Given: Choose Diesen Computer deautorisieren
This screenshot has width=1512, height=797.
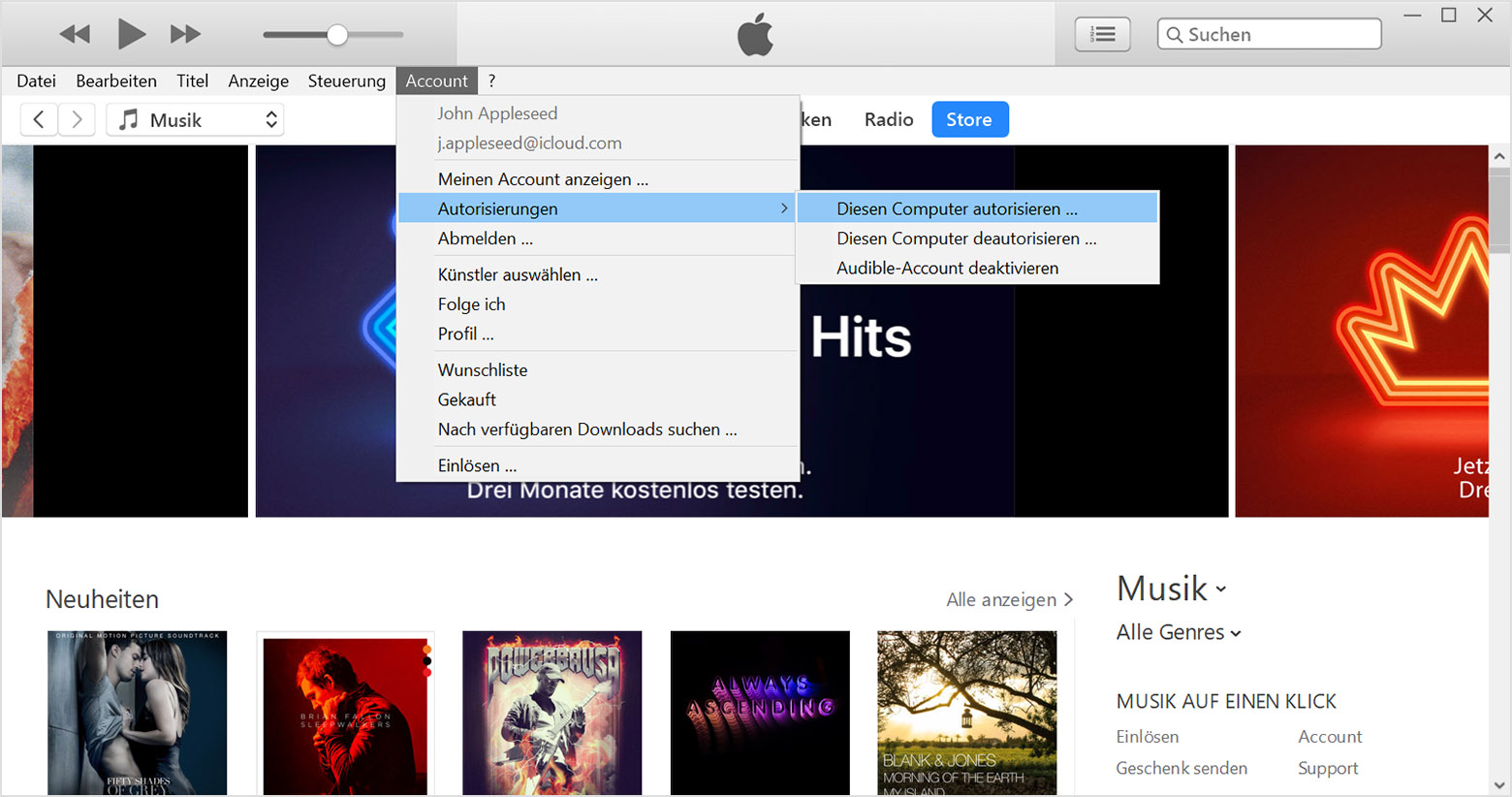Looking at the screenshot, I should click(x=977, y=239).
